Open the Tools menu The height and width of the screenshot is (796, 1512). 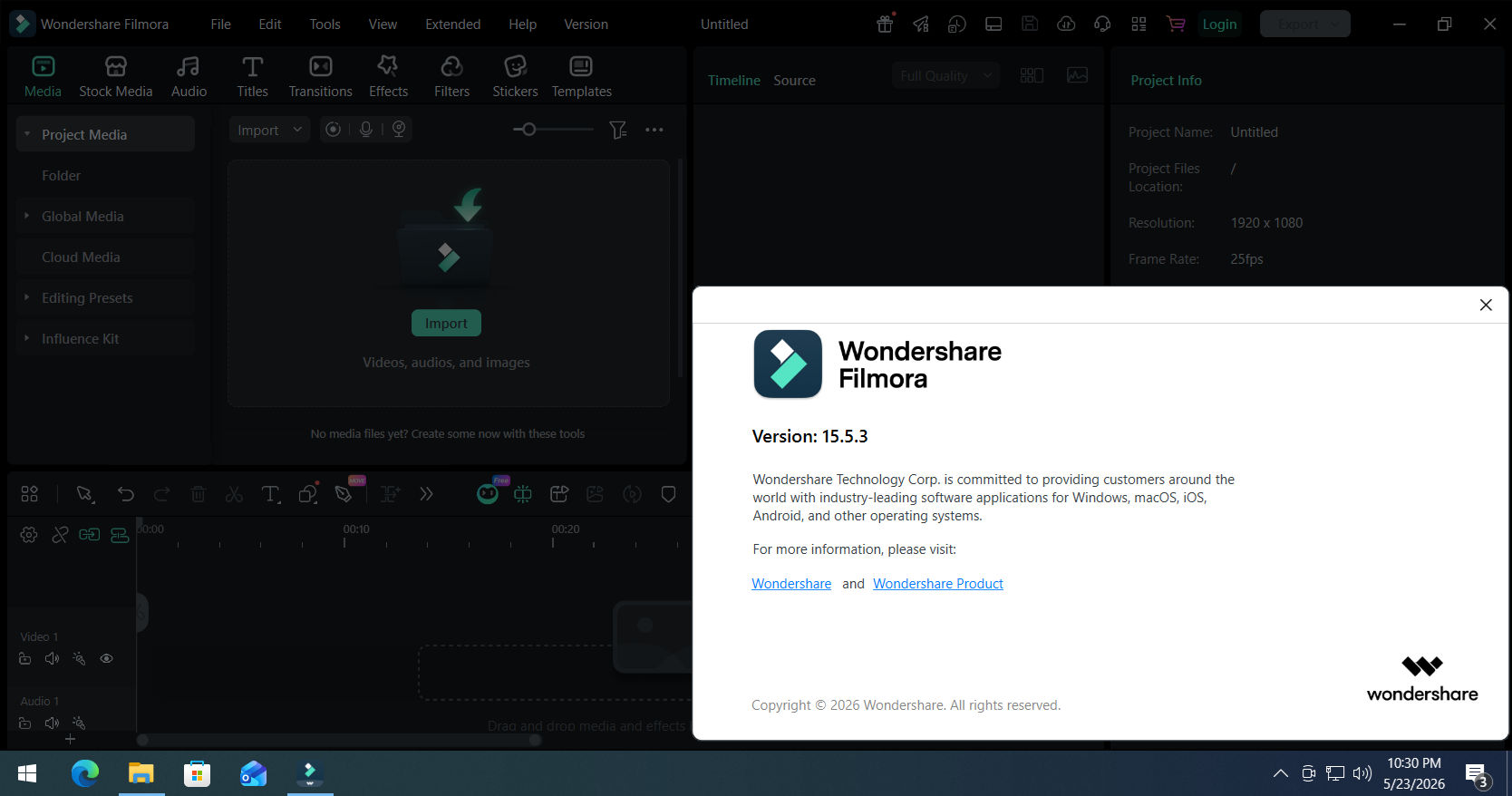coord(325,24)
